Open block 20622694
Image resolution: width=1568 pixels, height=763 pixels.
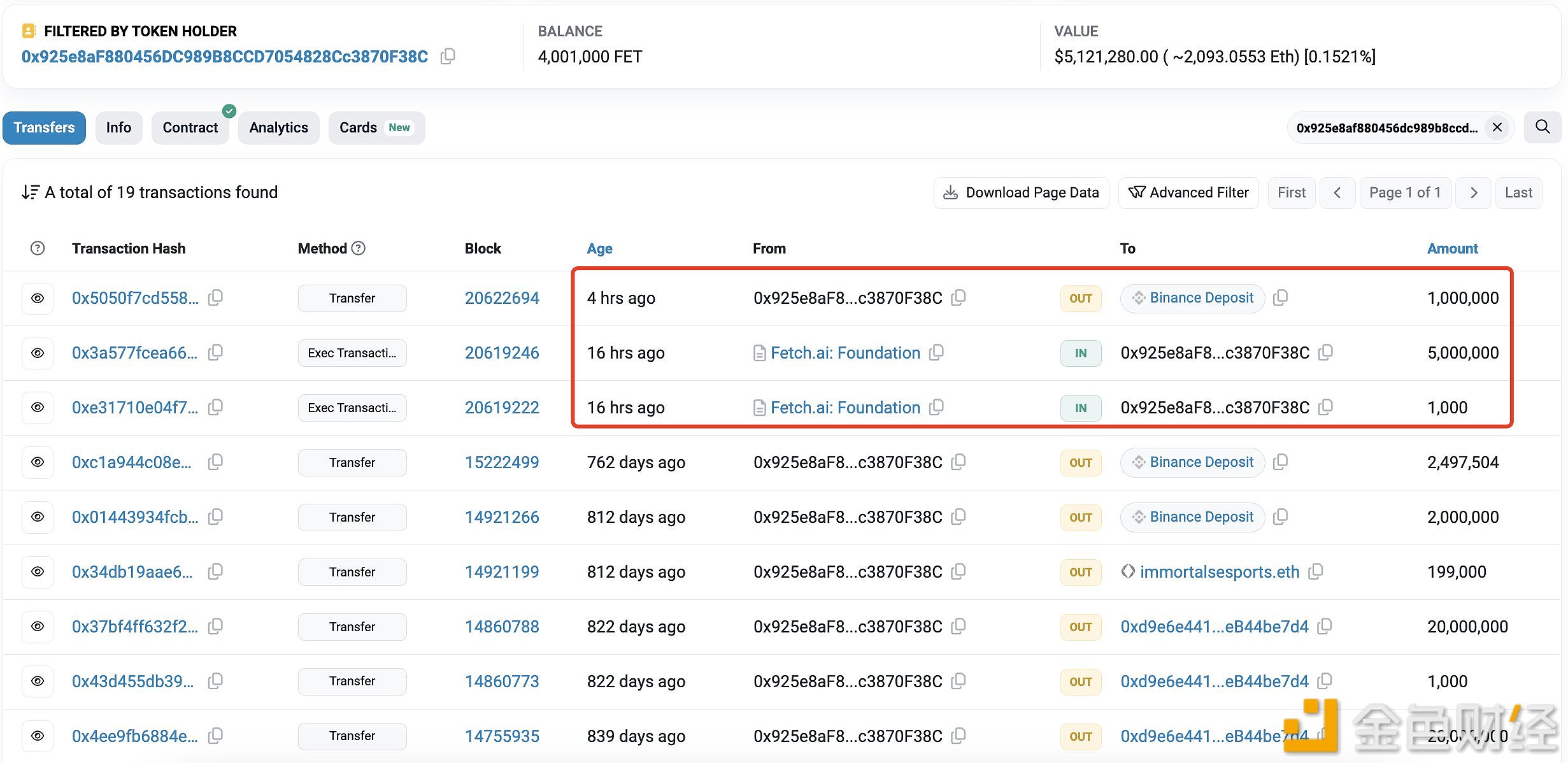pyautogui.click(x=502, y=298)
